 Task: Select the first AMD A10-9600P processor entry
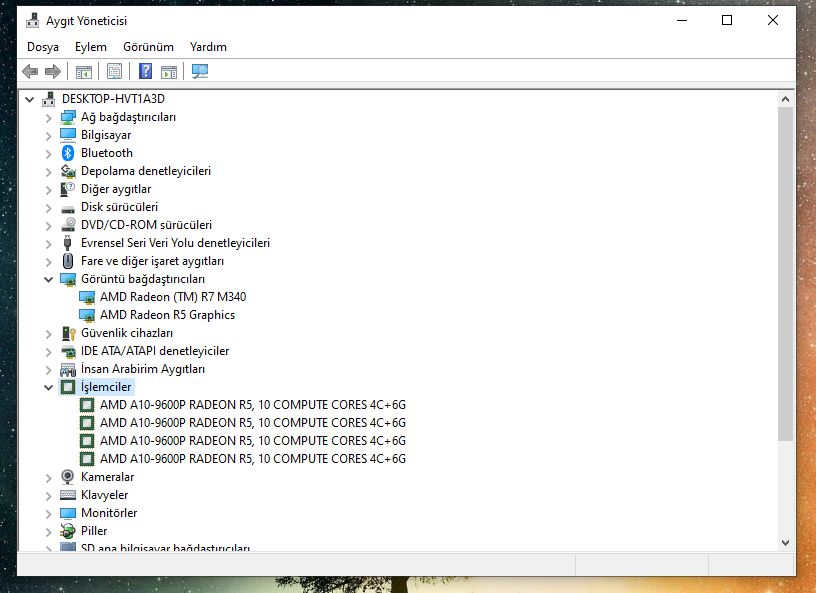point(252,405)
